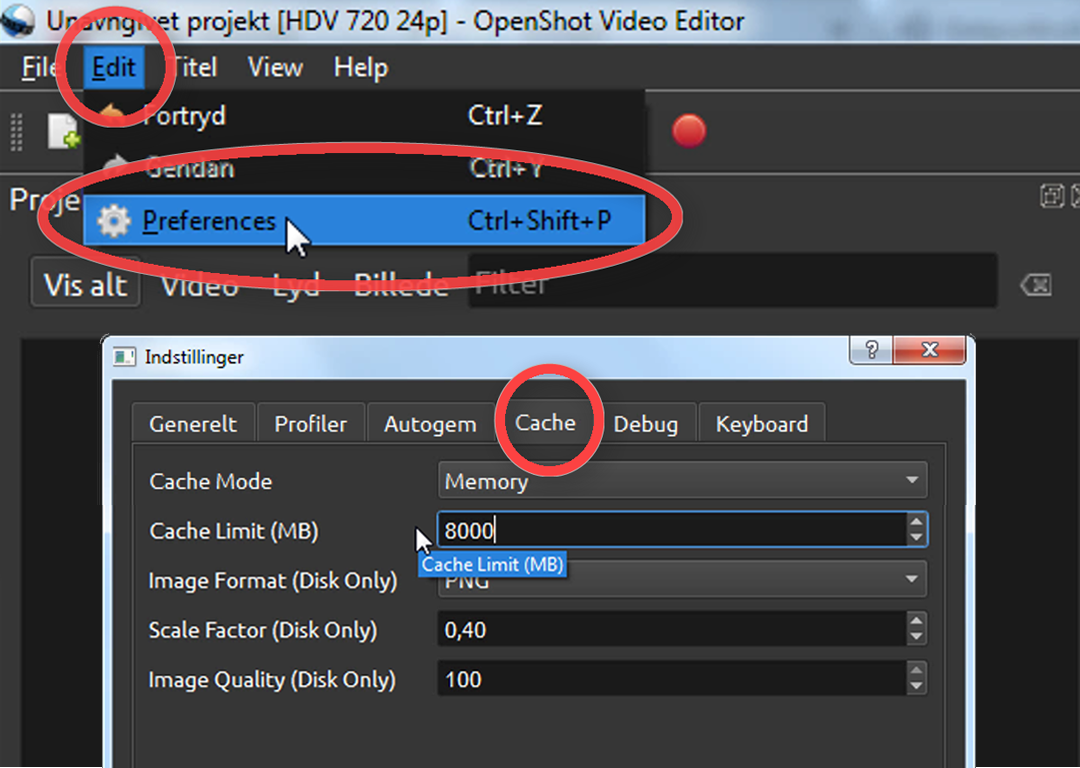Click the Preferences gear icon
The width and height of the screenshot is (1080, 768).
[114, 221]
